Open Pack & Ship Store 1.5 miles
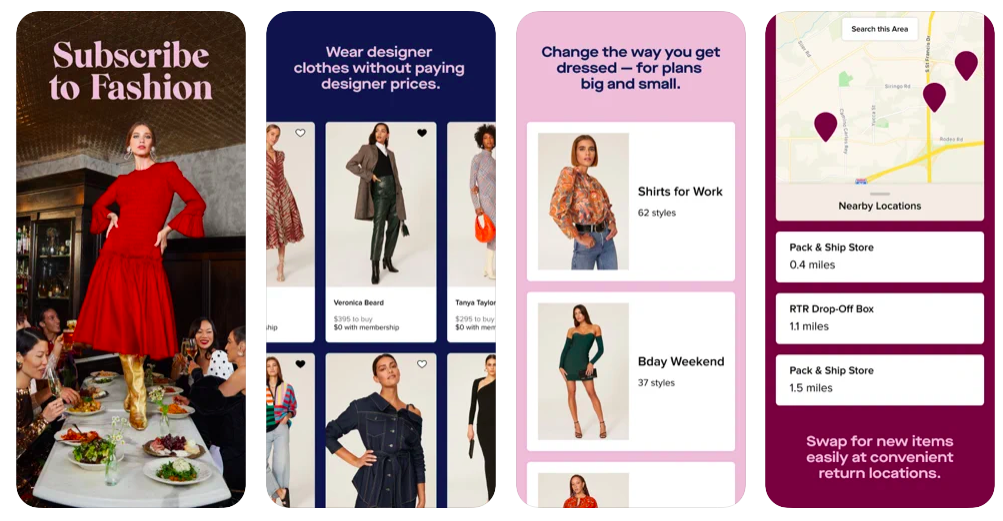 pyautogui.click(x=880, y=380)
